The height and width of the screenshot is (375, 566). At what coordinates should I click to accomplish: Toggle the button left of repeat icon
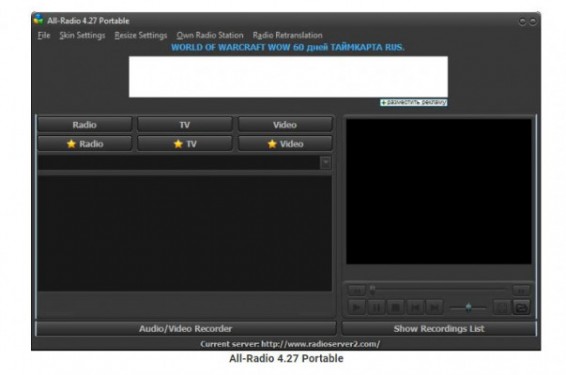tap(502, 308)
